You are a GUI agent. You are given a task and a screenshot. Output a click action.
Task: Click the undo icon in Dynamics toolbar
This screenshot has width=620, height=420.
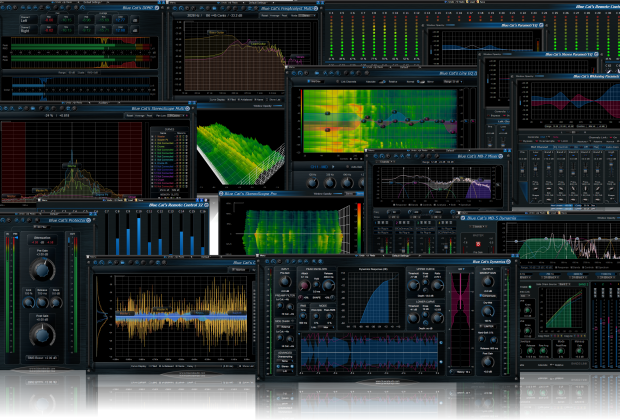[x=267, y=261]
